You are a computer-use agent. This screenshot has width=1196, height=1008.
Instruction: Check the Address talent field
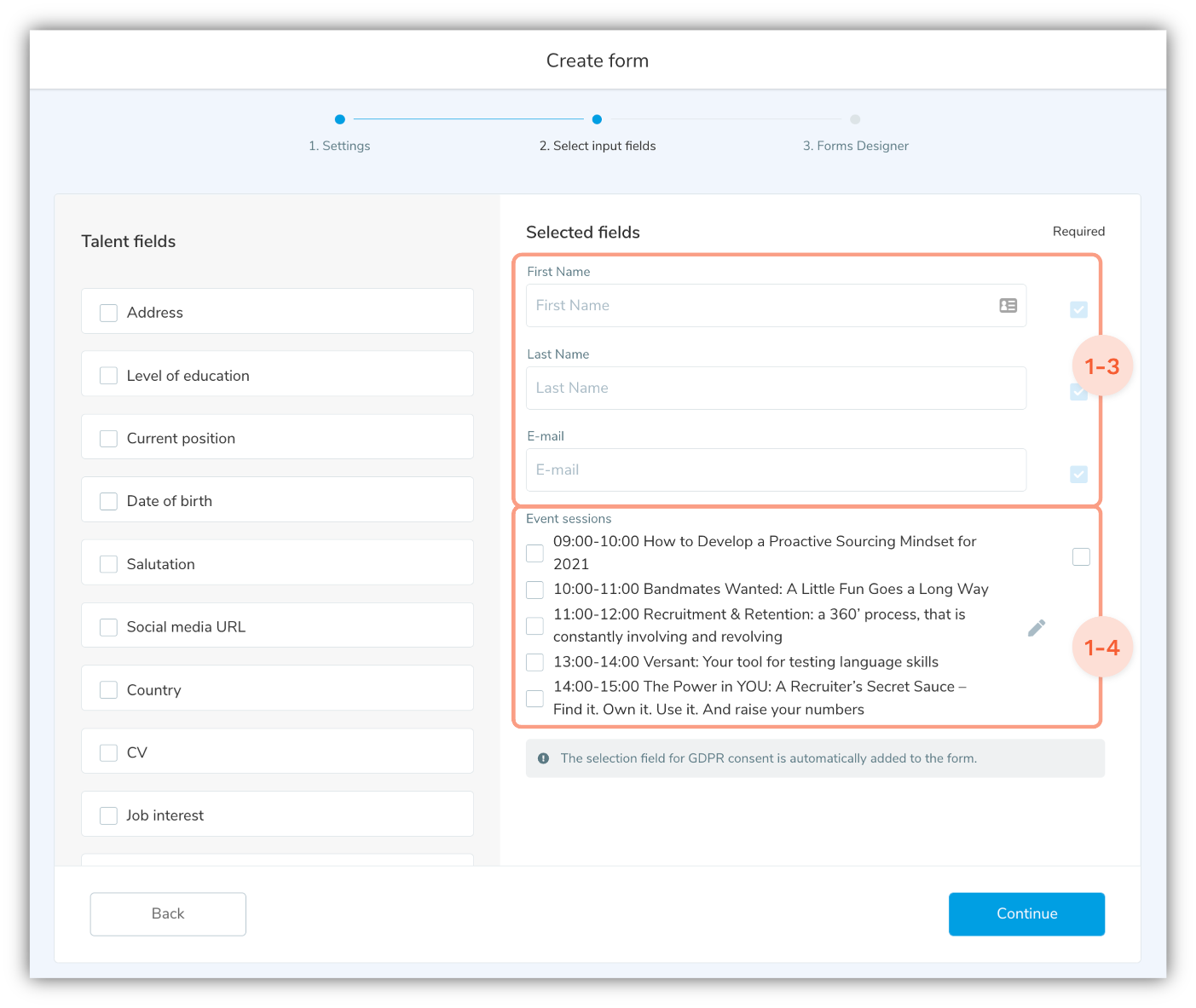[109, 313]
